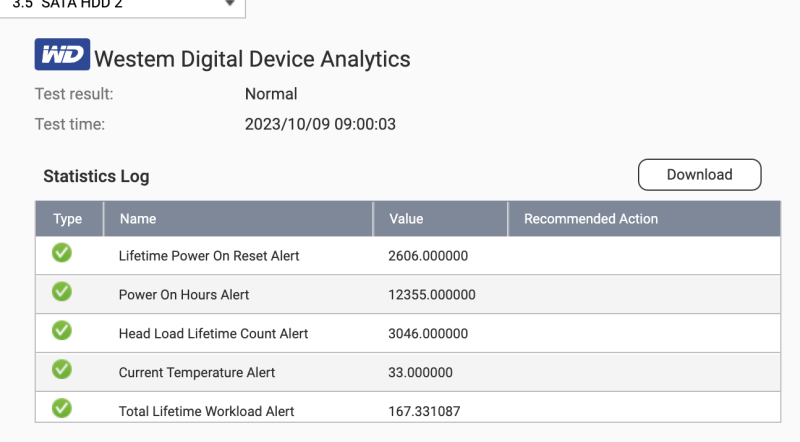800x442 pixels.
Task: Click the value 3046.000000
Action: [x=428, y=333]
